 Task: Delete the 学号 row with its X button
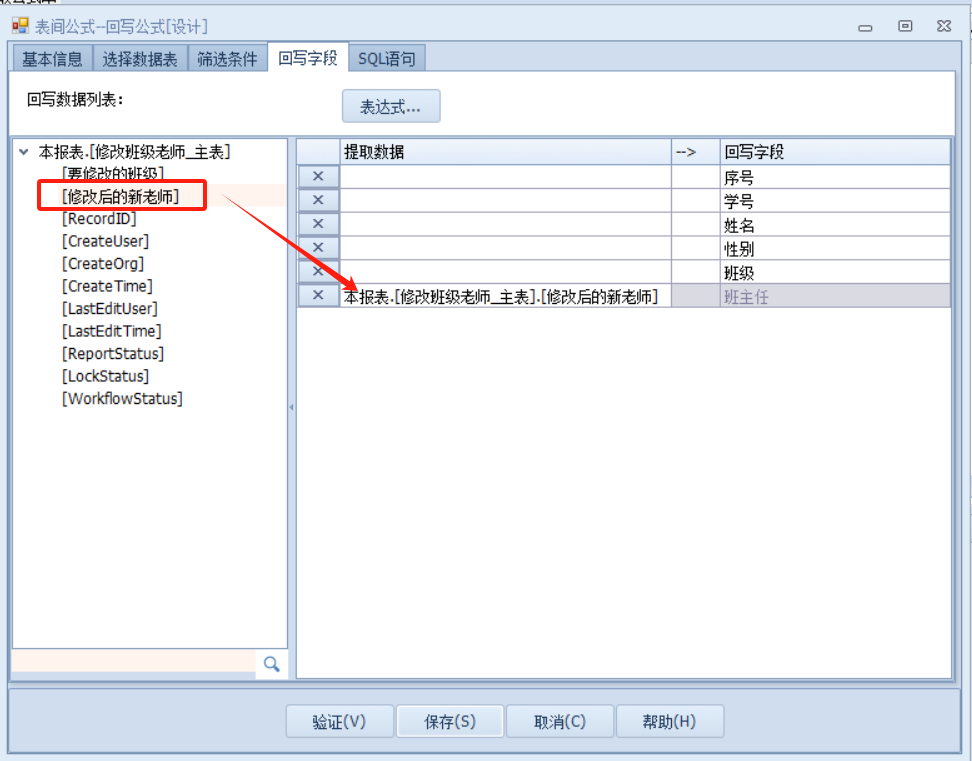tap(318, 201)
